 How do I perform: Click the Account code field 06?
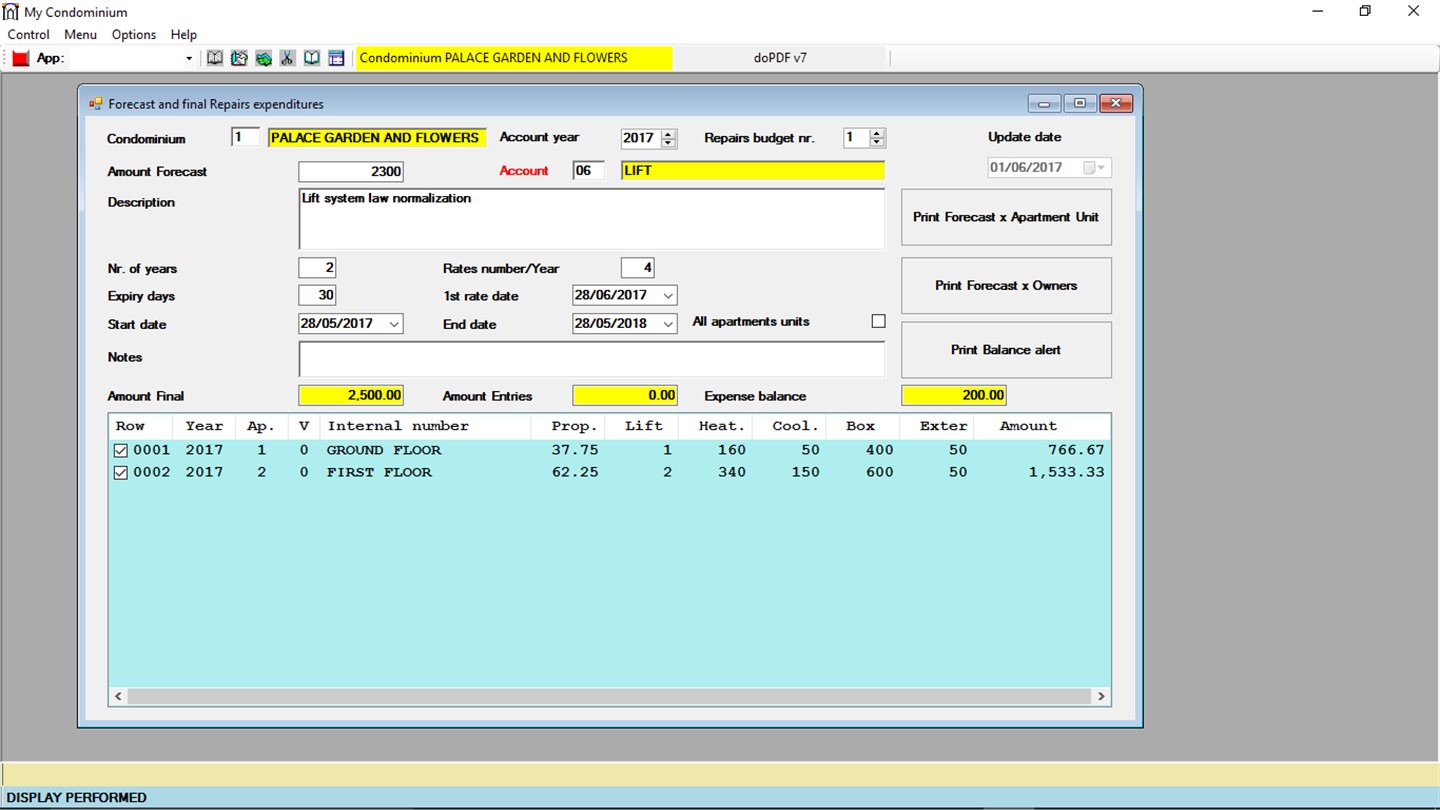(589, 171)
